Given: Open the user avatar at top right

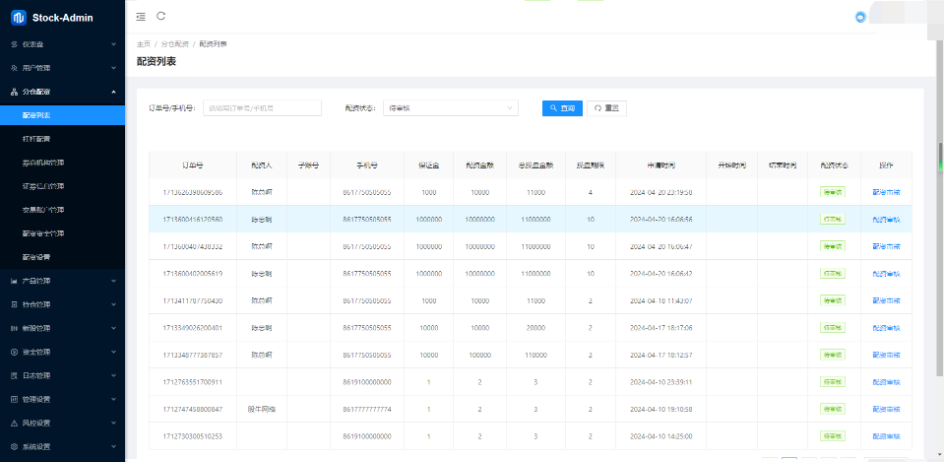Looking at the screenshot, I should 860,17.
